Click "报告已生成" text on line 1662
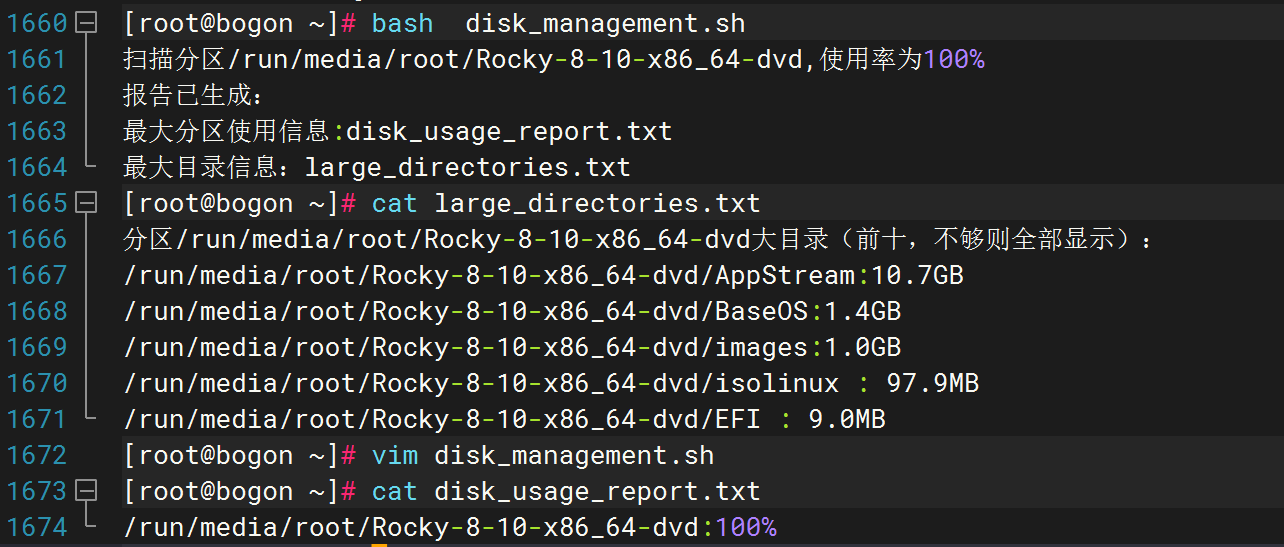 (185, 95)
